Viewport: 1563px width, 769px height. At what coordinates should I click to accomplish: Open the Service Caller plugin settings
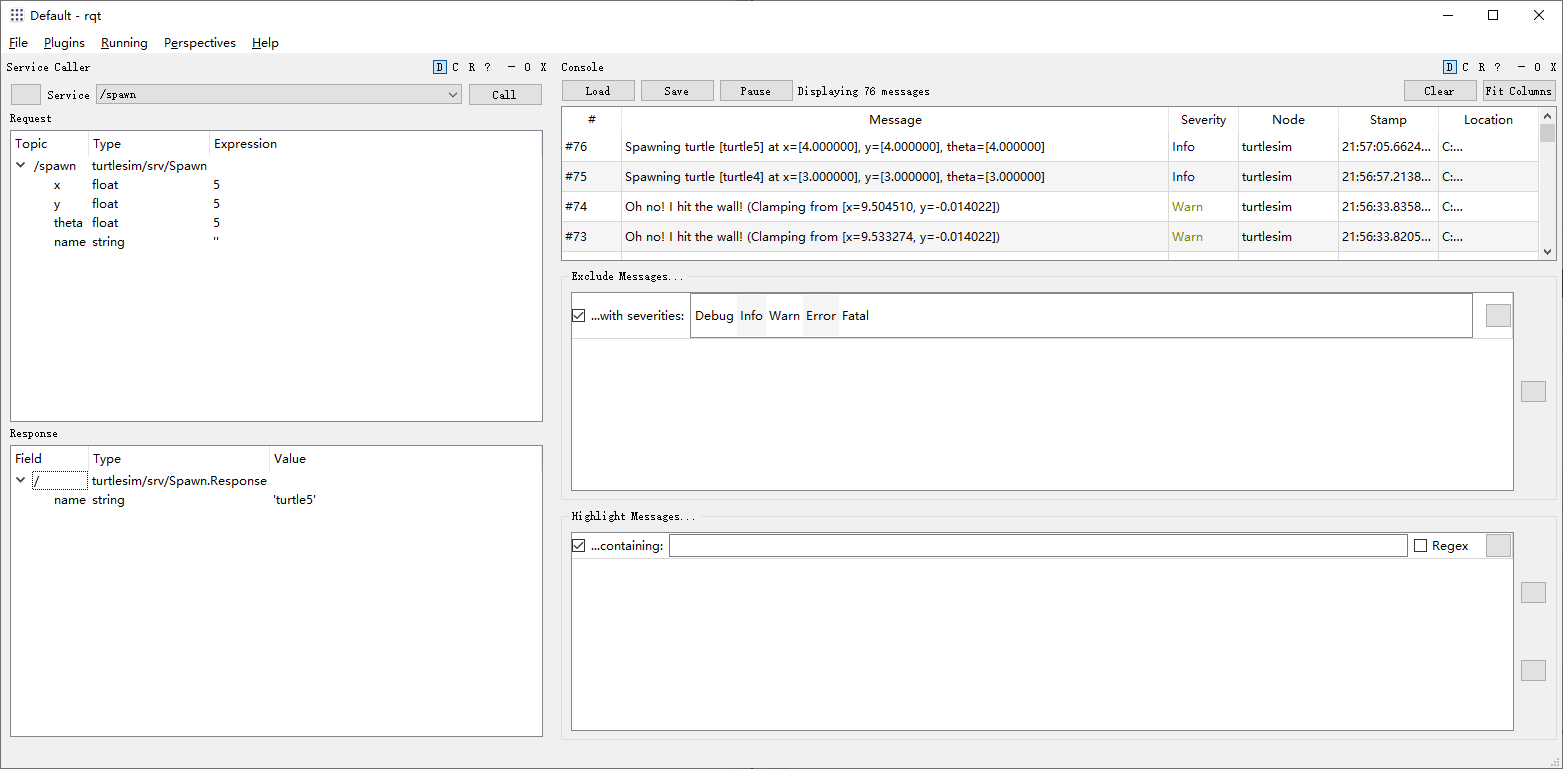tap(455, 67)
